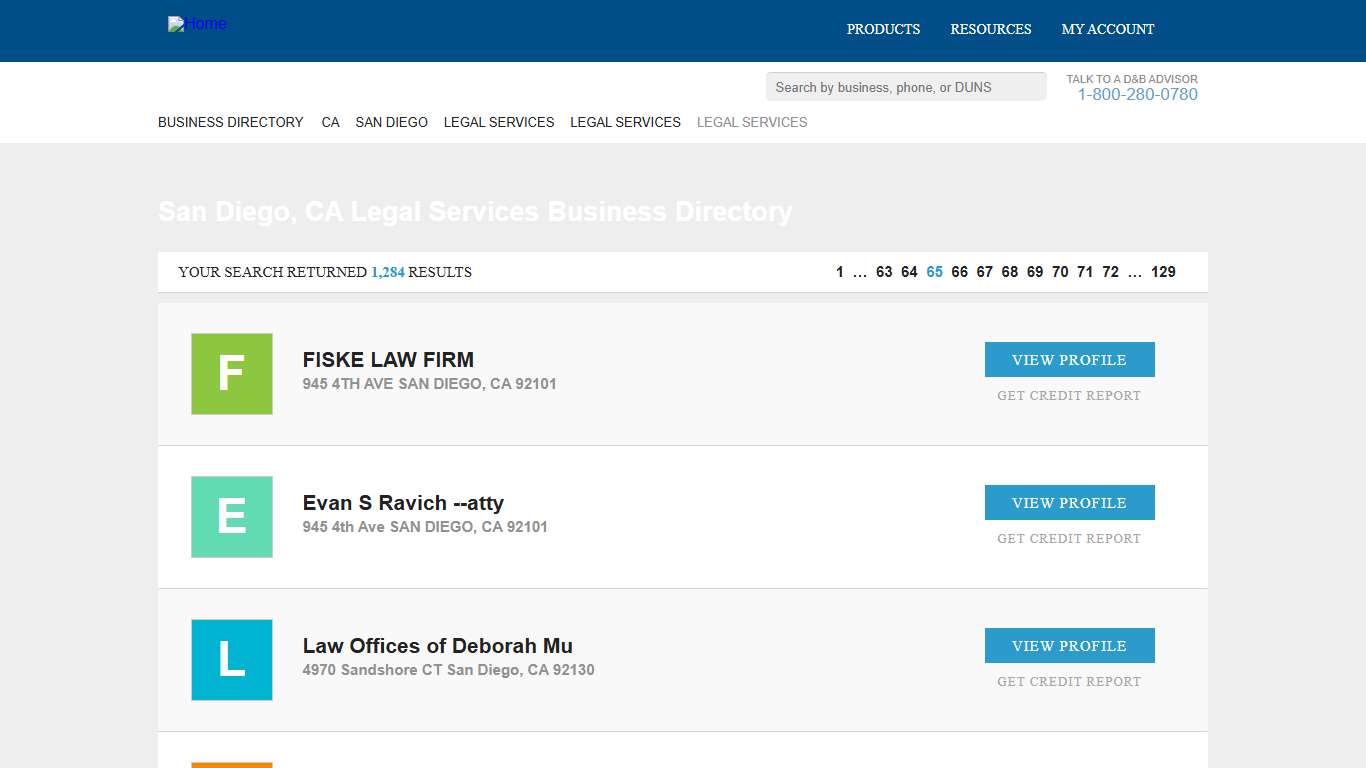The image size is (1366, 768).
Task: Click the Home logo in the header
Action: click(x=197, y=24)
